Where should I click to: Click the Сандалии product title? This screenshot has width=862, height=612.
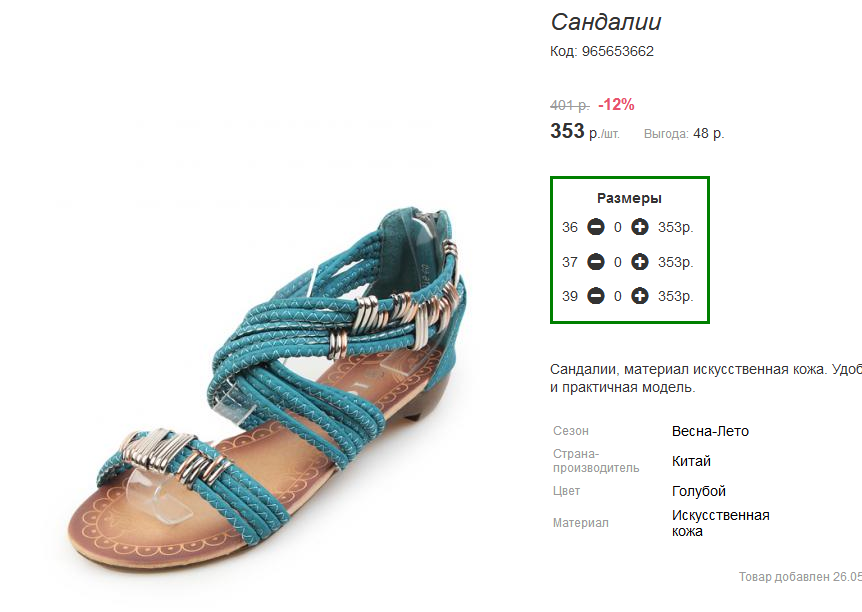(606, 22)
